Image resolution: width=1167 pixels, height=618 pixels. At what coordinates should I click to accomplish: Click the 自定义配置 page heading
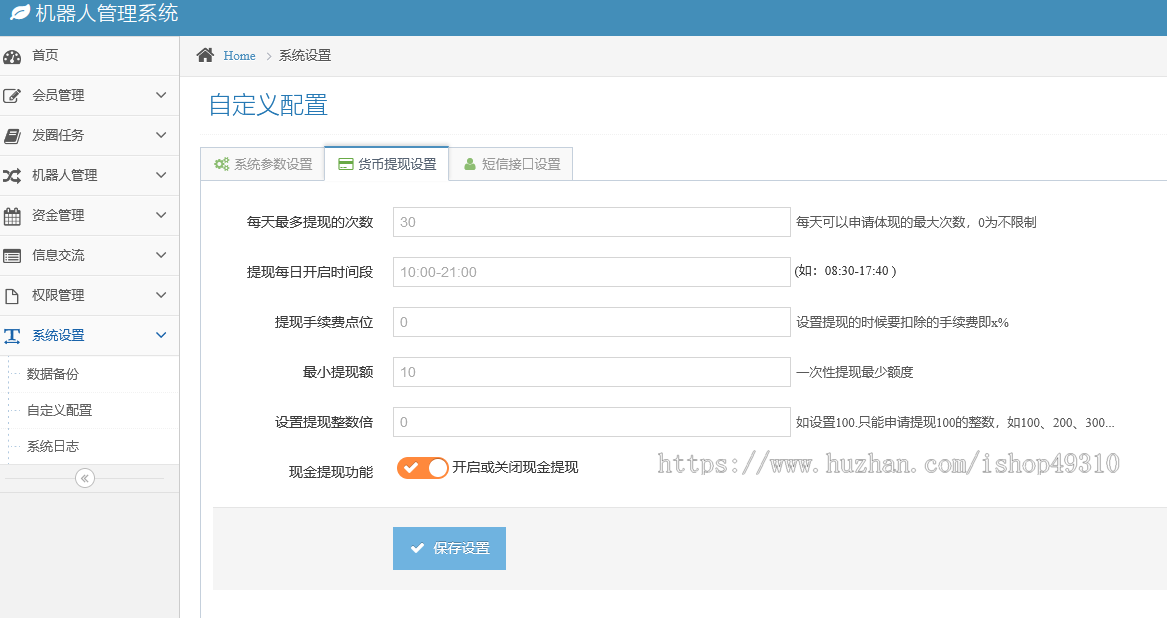[268, 105]
